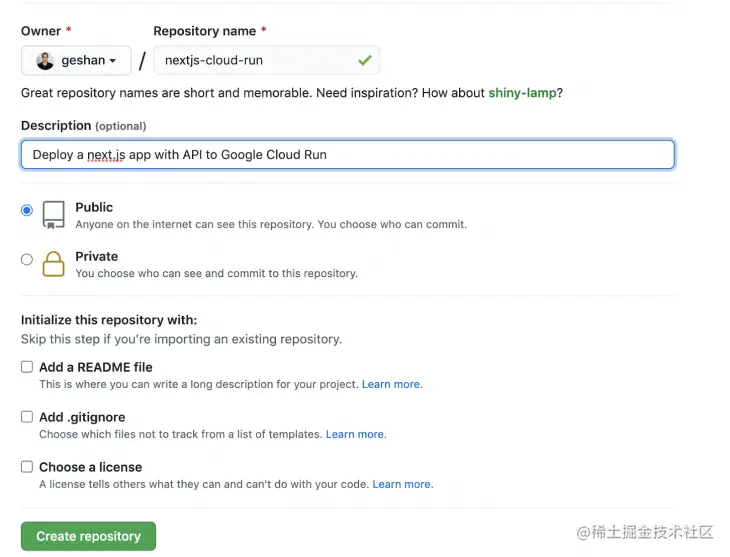Check Add a README file
Viewport: 730px width, 557px height.
(x=27, y=367)
